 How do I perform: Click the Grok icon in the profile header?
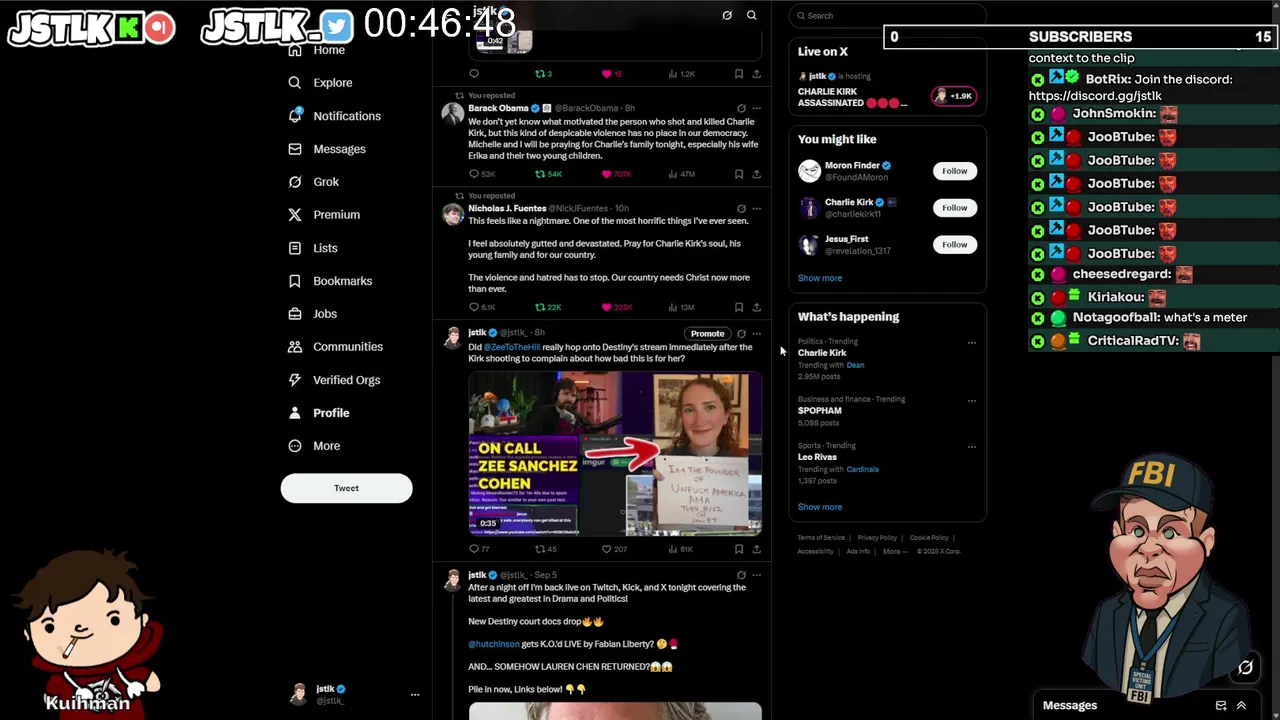[727, 15]
